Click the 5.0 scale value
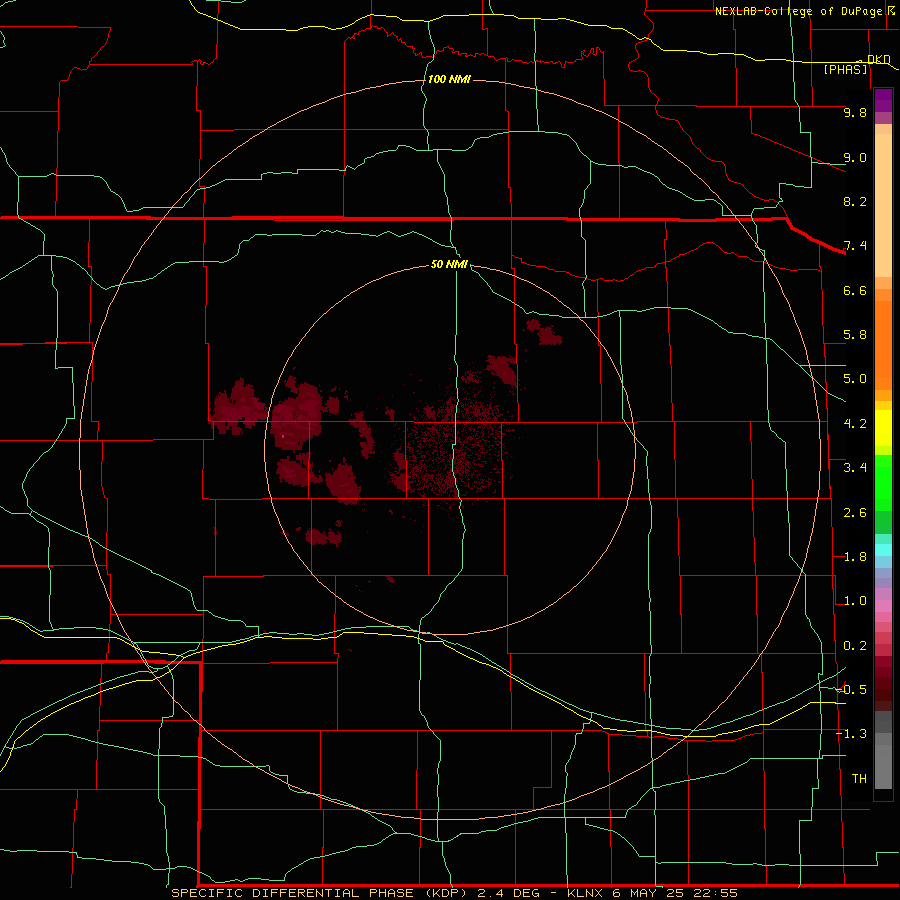The height and width of the screenshot is (900, 900). [855, 379]
